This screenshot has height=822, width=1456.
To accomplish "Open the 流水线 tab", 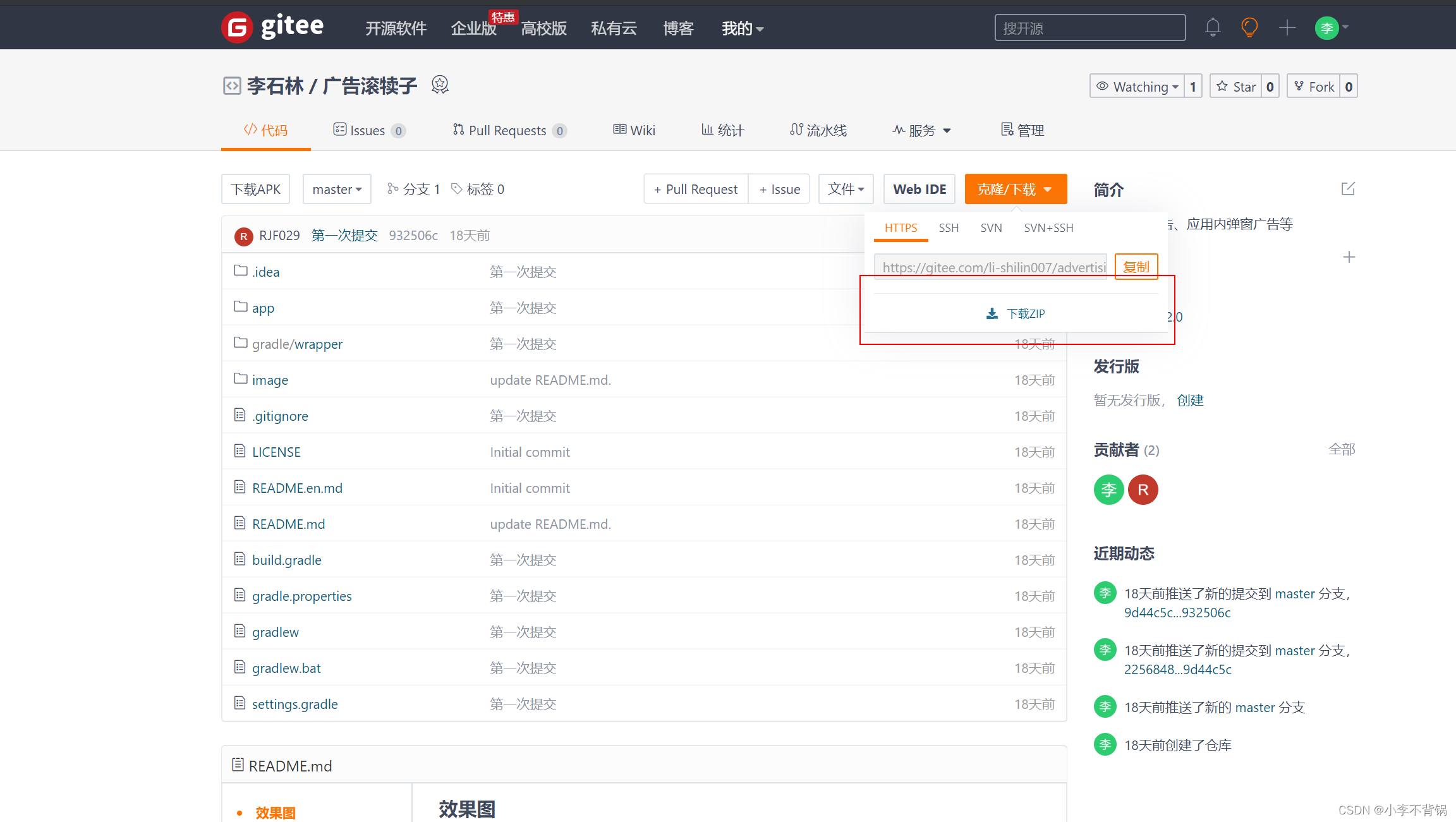I will pyautogui.click(x=818, y=131).
